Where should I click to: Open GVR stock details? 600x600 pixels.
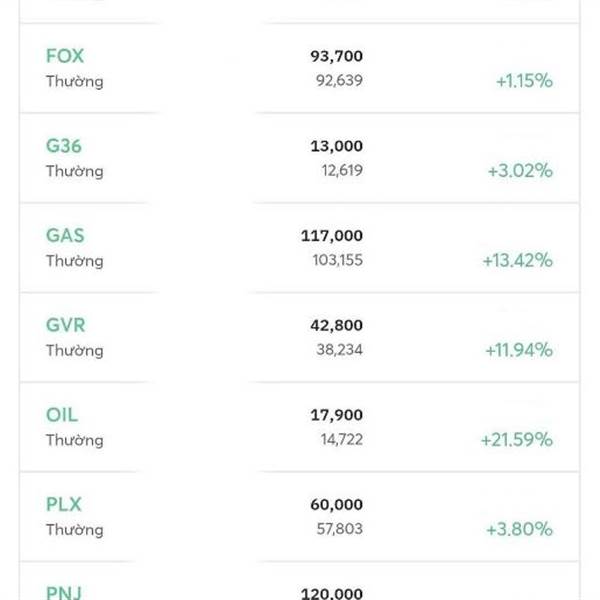pyautogui.click(x=66, y=325)
